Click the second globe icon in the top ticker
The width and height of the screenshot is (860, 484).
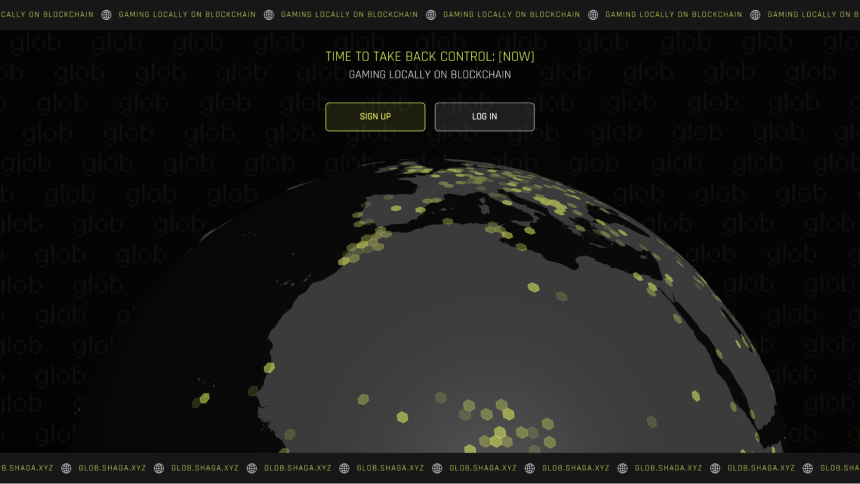pyautogui.click(x=269, y=15)
